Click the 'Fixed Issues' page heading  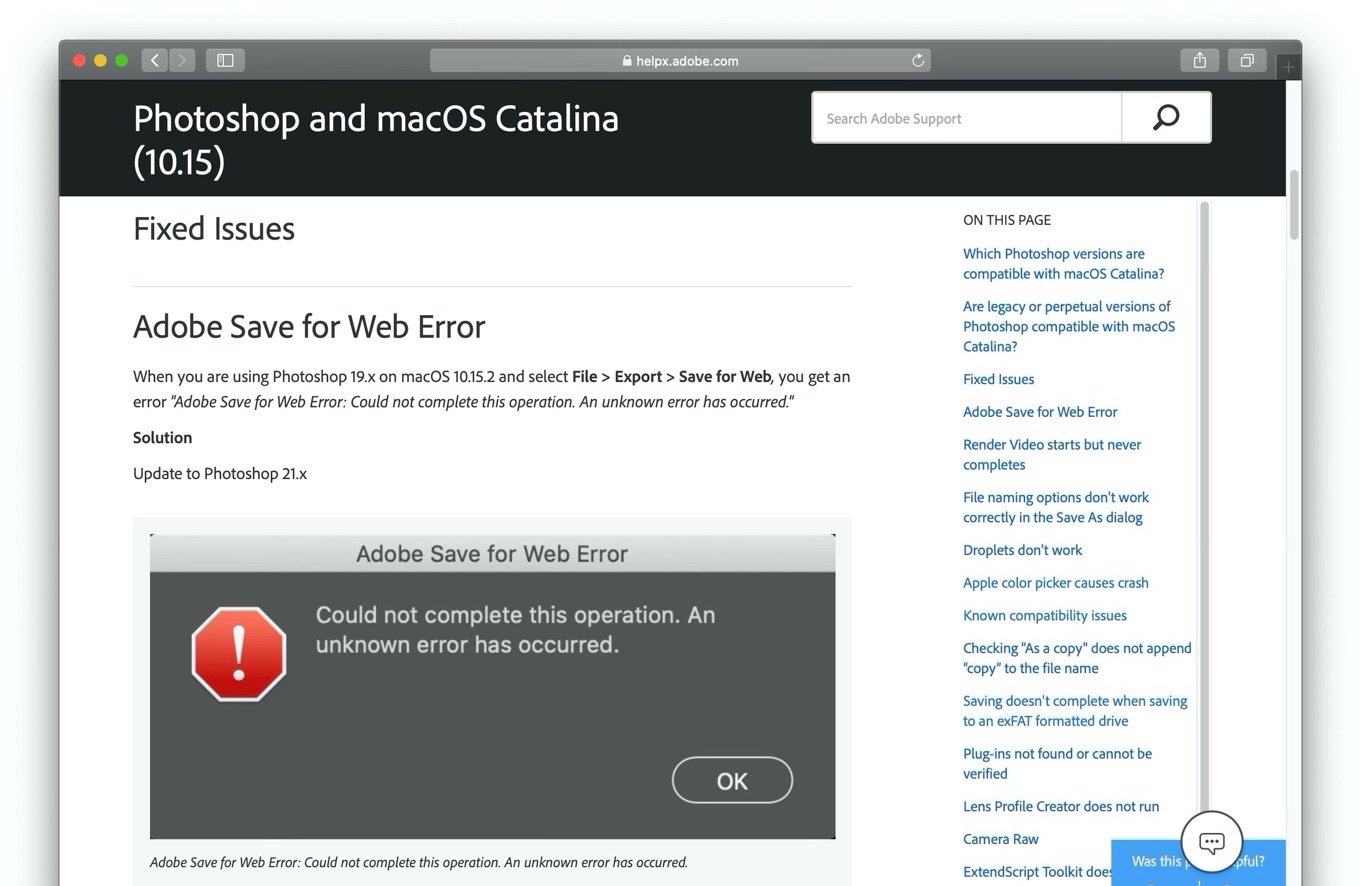click(214, 229)
